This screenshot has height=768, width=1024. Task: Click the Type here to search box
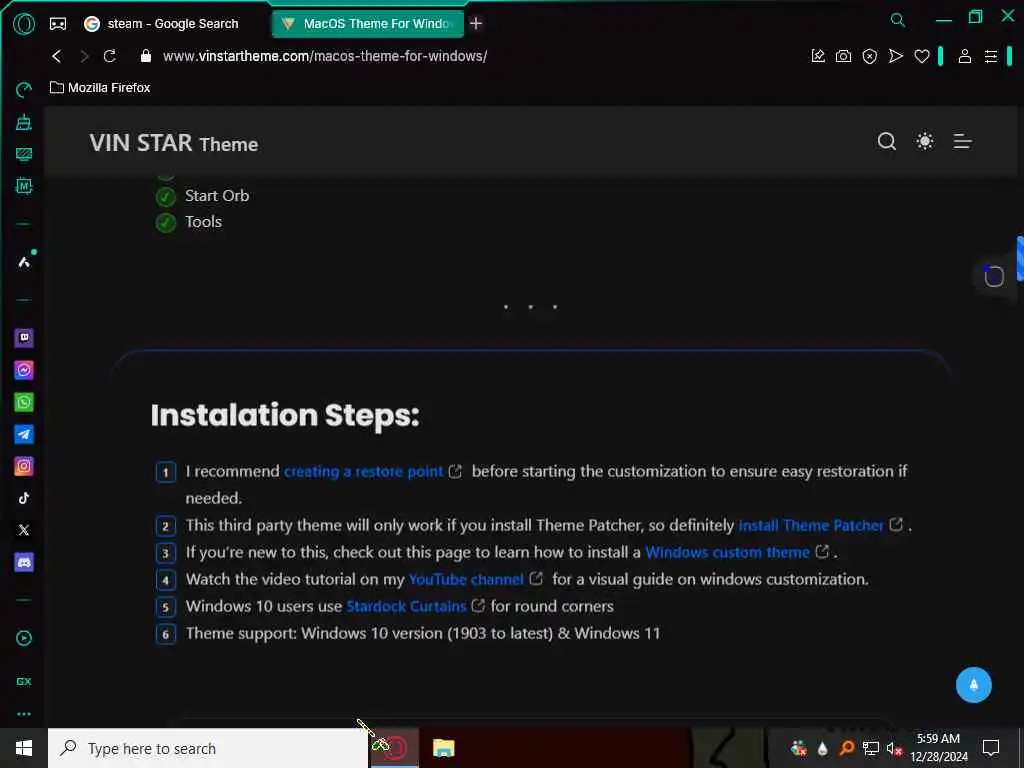point(208,748)
